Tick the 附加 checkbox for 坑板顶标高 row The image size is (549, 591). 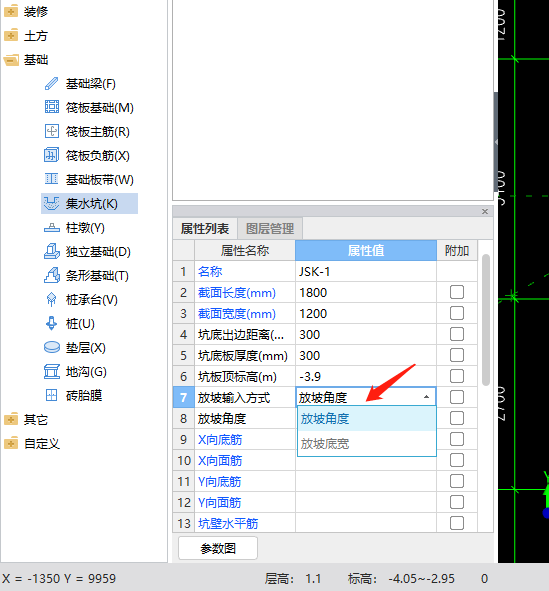[x=457, y=376]
